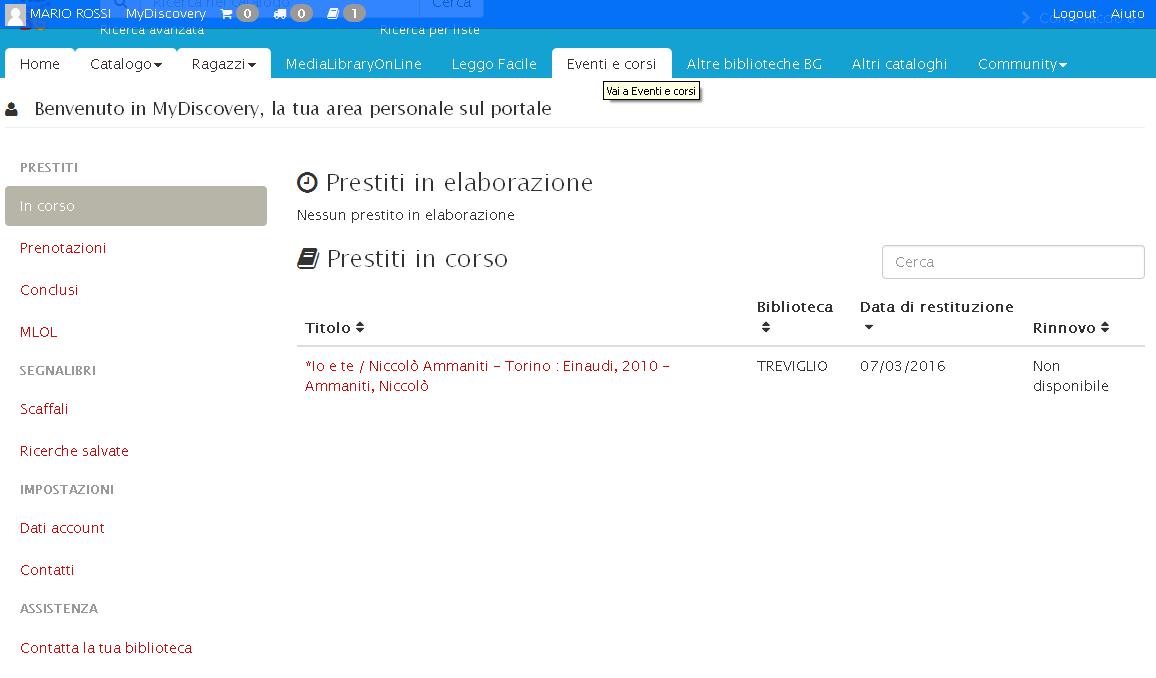Open the loan titled Io e te by Ammaniti
1156x678 pixels.
(x=486, y=375)
